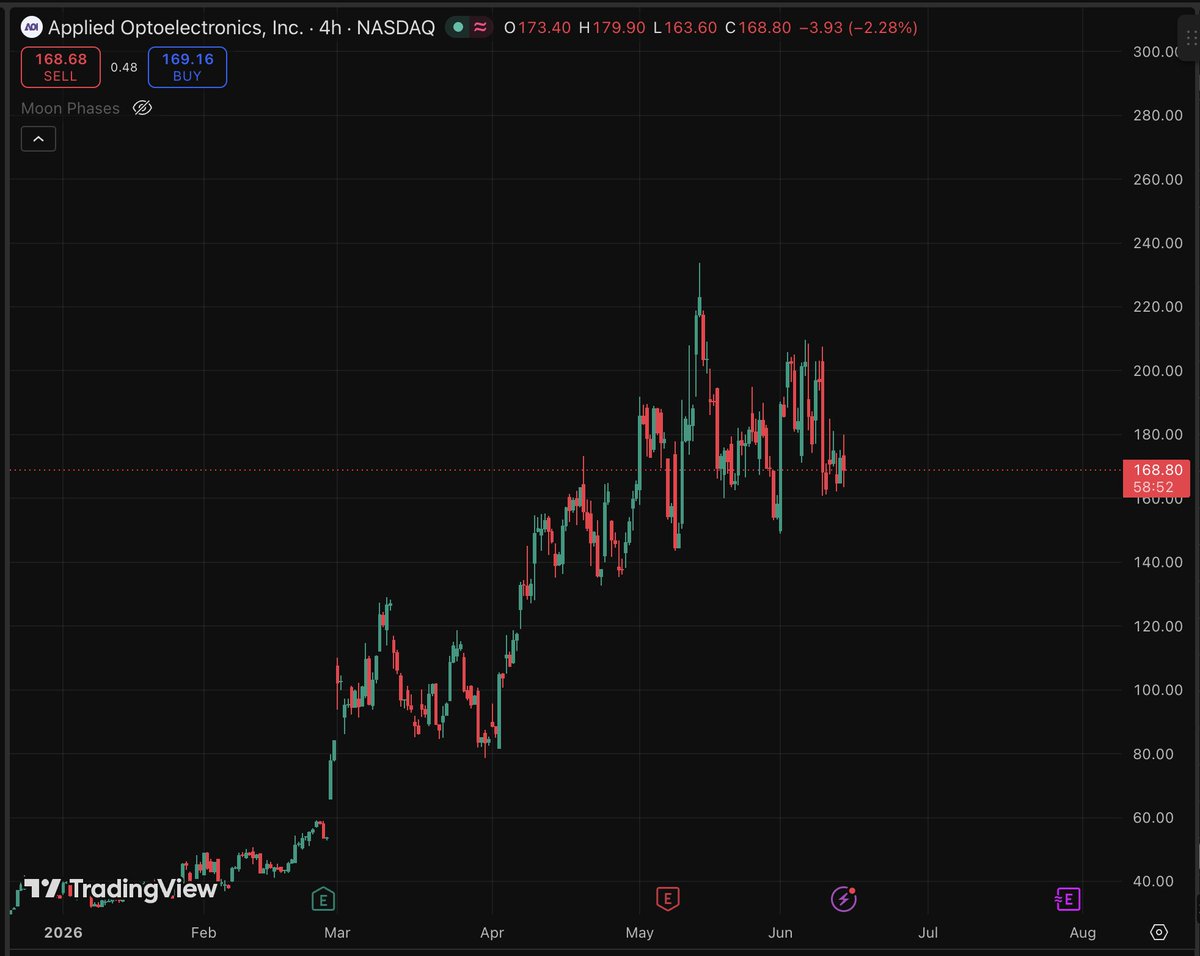
Task: Click the 169.16 BUY button
Action: pos(187,67)
